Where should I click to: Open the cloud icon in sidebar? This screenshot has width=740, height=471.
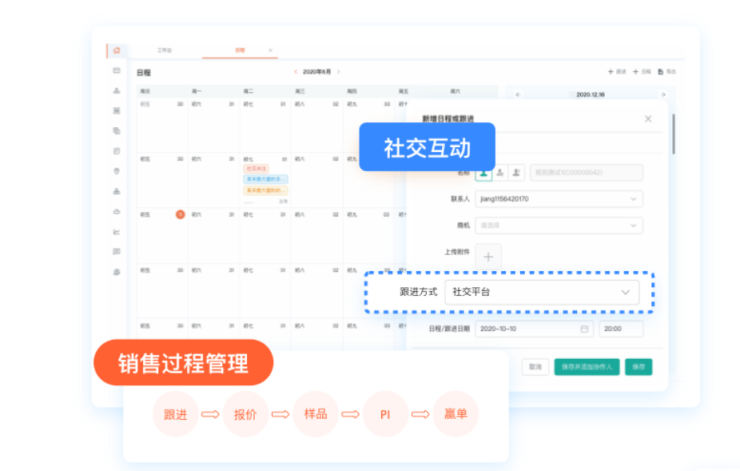pos(117,211)
